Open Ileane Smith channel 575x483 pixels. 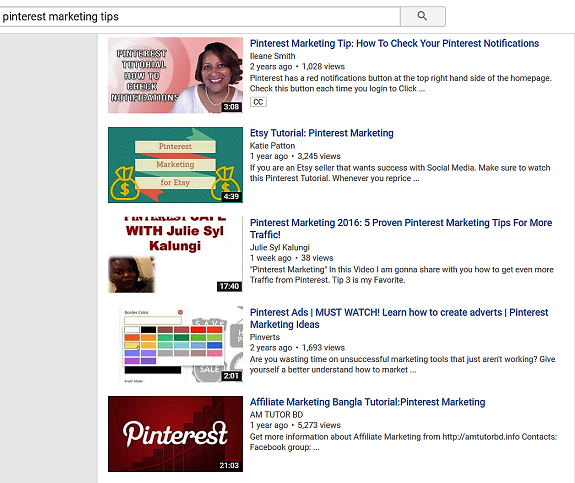[x=272, y=56]
